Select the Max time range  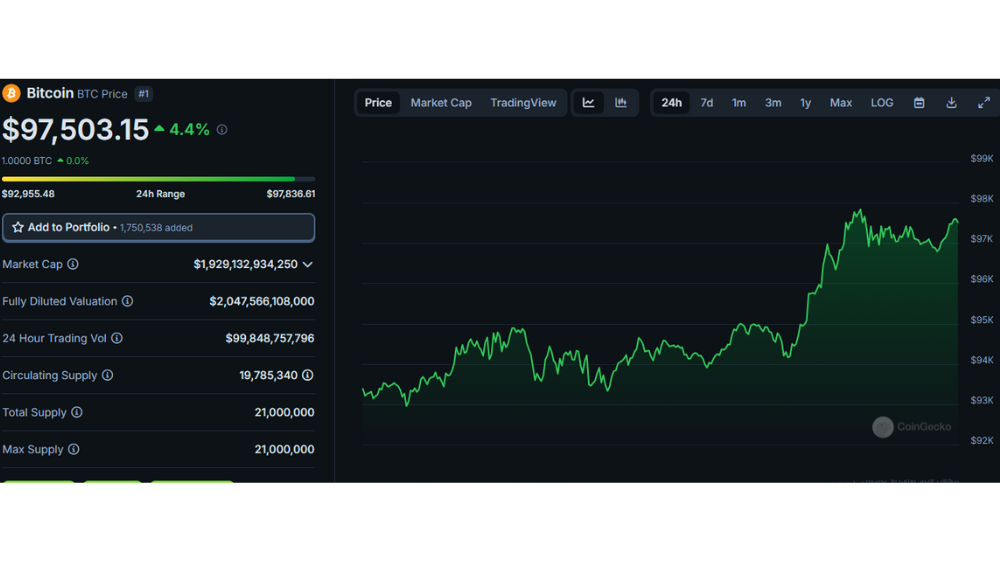click(841, 103)
